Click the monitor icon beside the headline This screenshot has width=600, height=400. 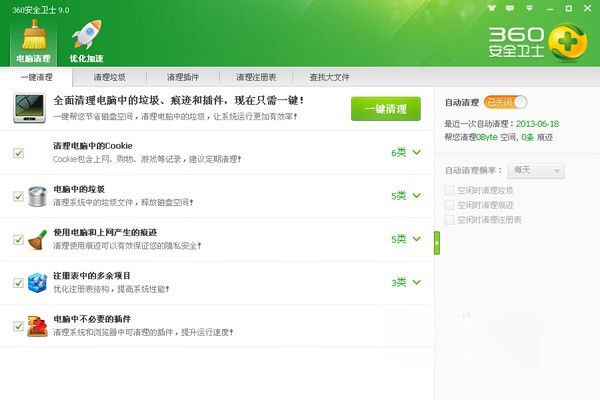[x=29, y=108]
